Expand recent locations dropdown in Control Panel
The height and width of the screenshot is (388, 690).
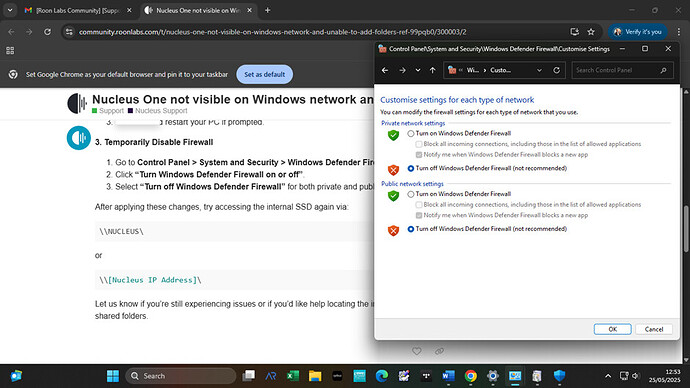pyautogui.click(x=418, y=70)
